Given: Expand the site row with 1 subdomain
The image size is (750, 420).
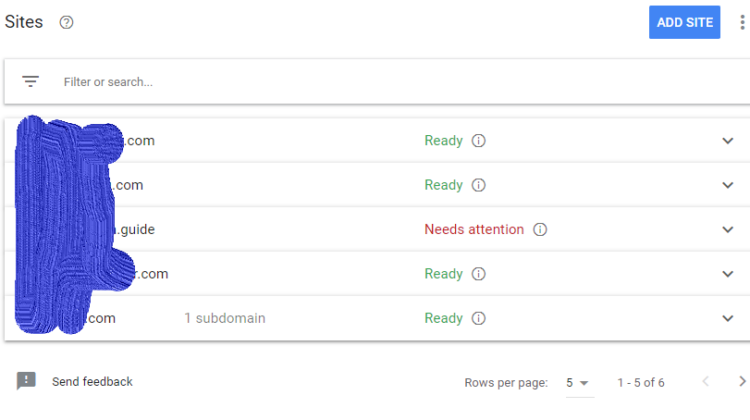Looking at the screenshot, I should tap(727, 319).
